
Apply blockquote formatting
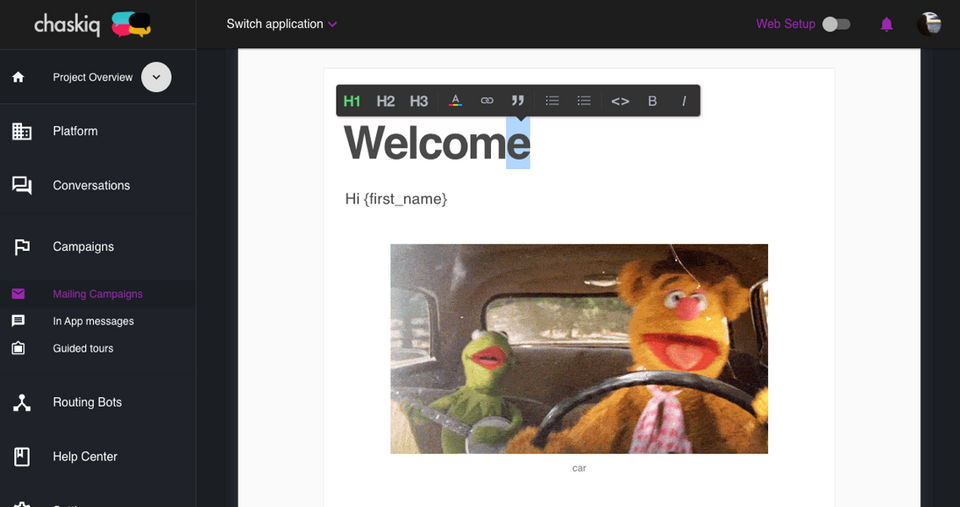pyautogui.click(x=518, y=100)
